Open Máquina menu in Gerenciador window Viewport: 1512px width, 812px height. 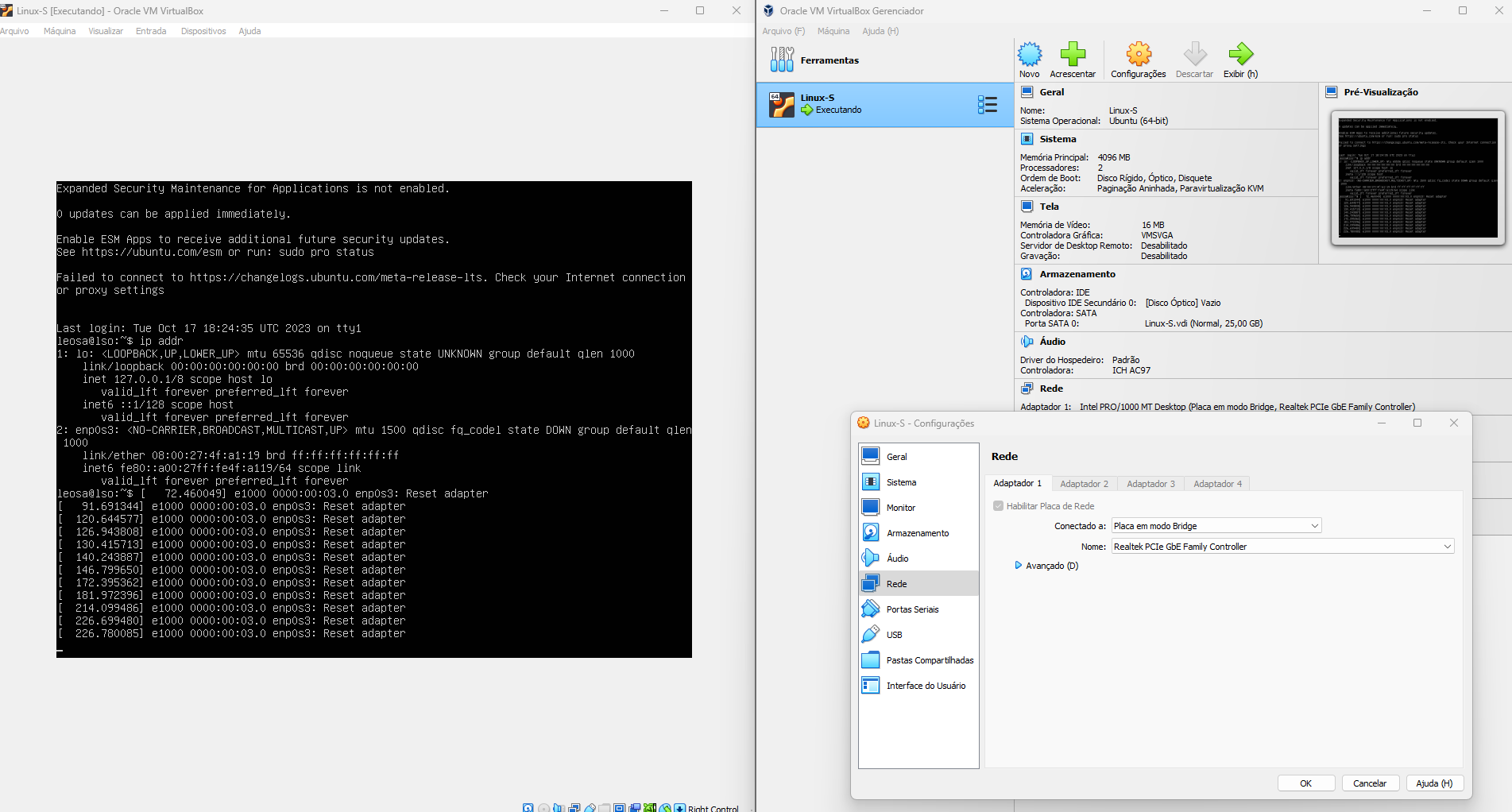[x=833, y=31]
